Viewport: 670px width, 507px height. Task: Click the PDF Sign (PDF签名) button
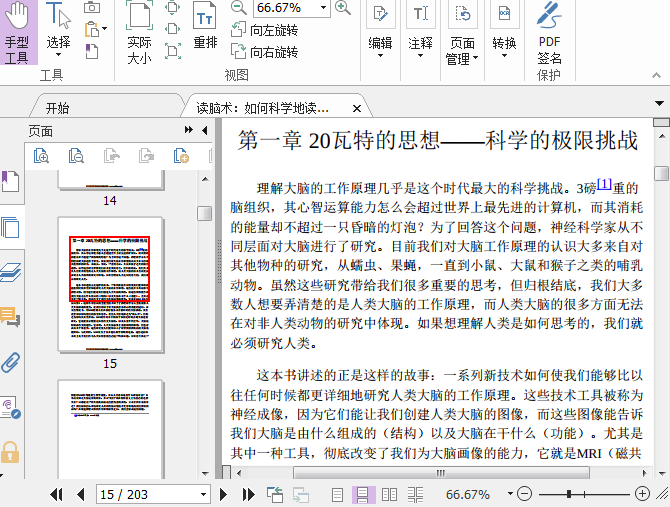click(549, 33)
